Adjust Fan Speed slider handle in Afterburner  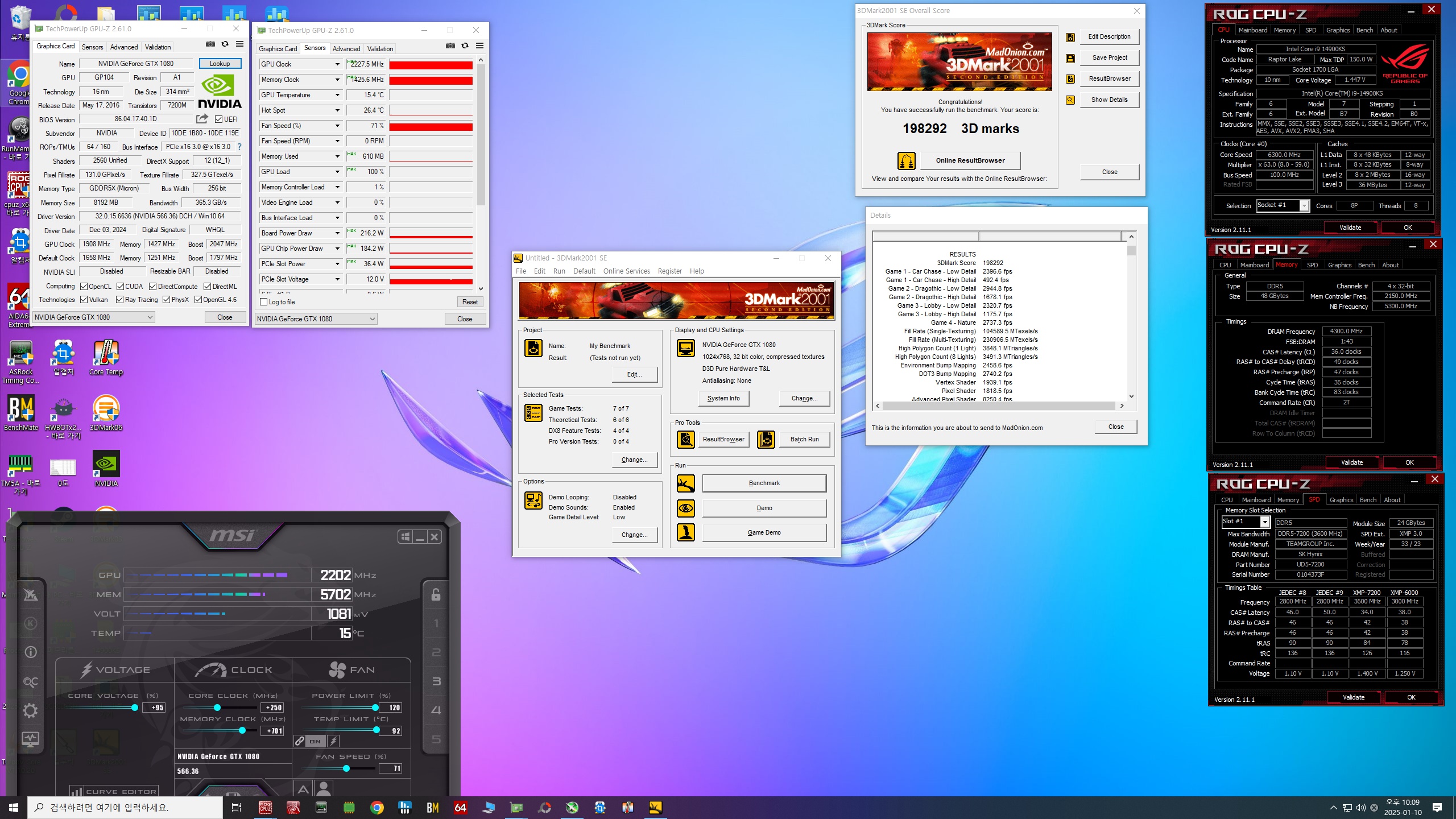(346, 768)
